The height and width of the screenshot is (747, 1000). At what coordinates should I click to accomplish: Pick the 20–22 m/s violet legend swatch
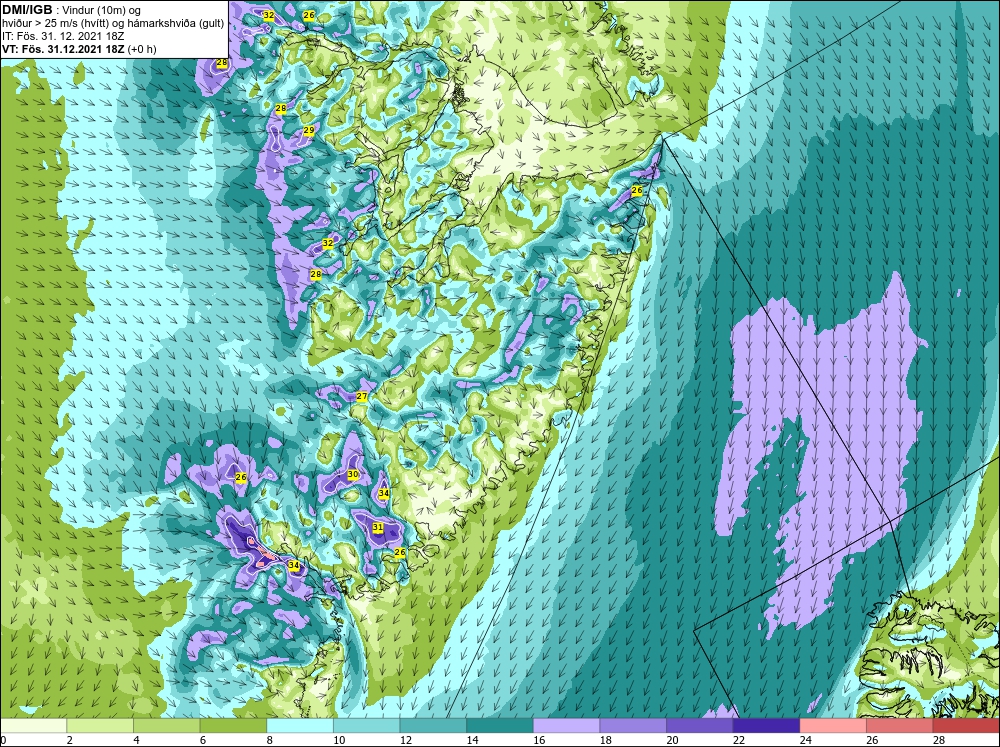point(700,725)
